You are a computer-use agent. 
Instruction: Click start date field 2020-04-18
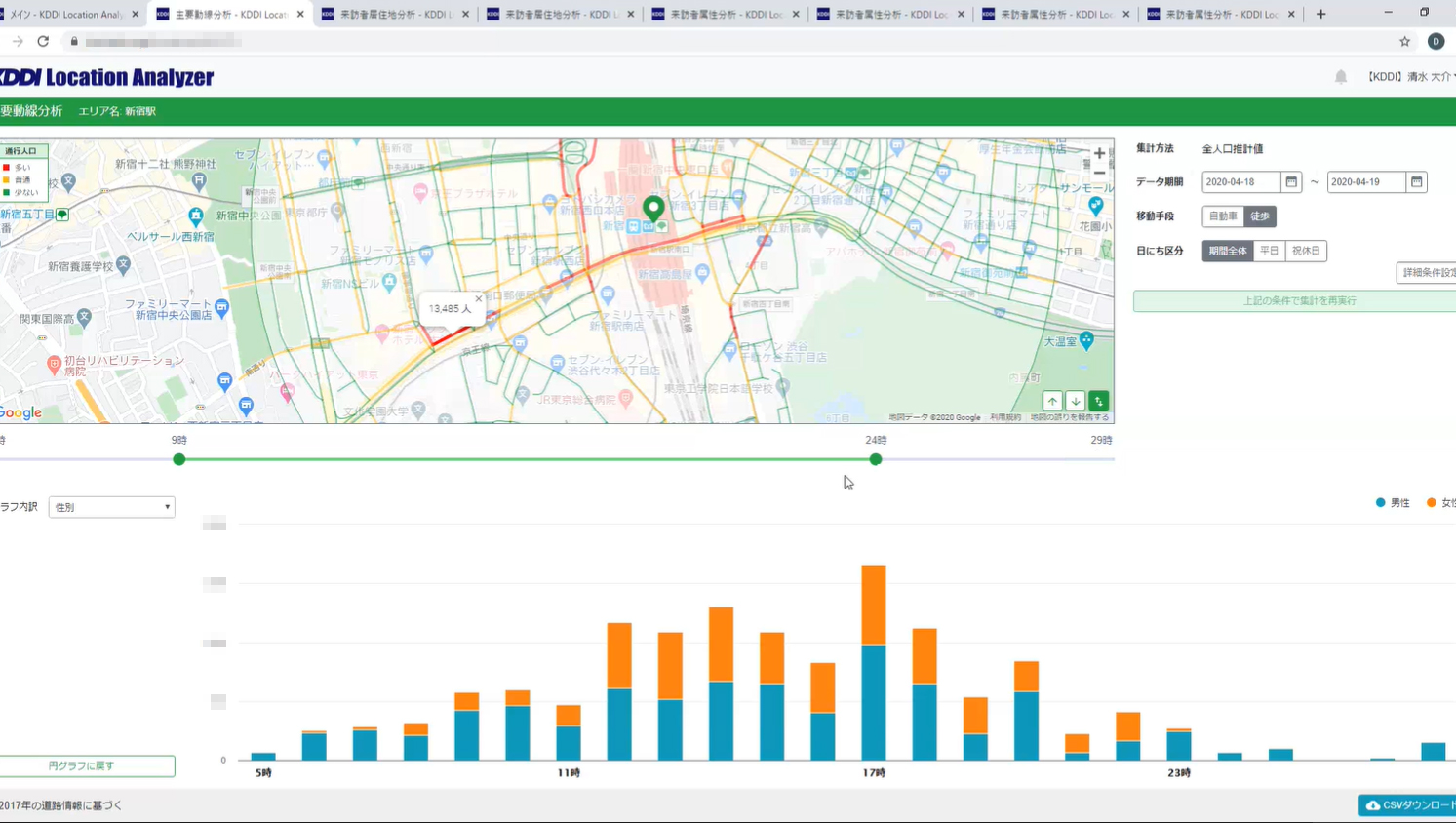[x=1240, y=181]
